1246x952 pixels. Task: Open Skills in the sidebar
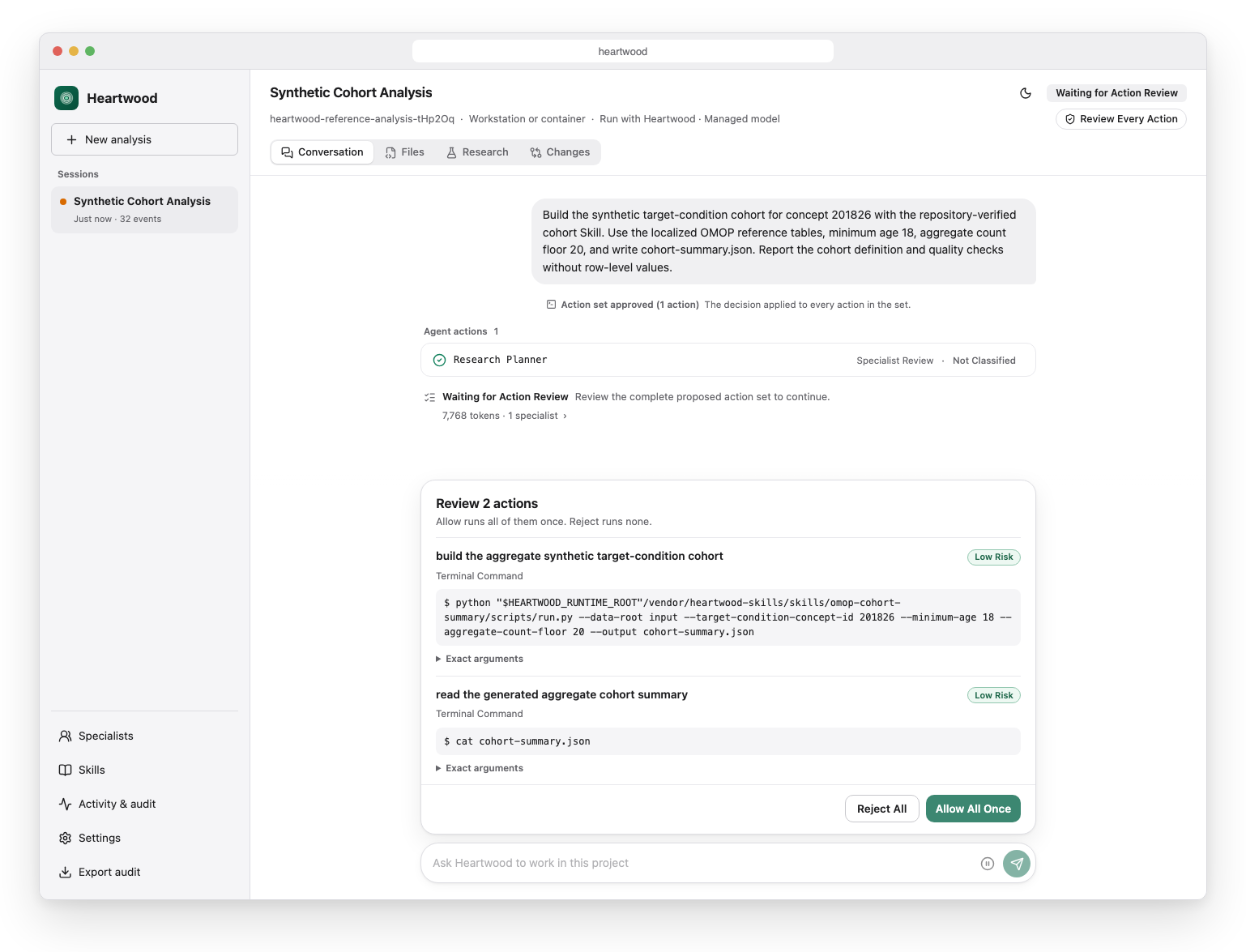pos(144,771)
